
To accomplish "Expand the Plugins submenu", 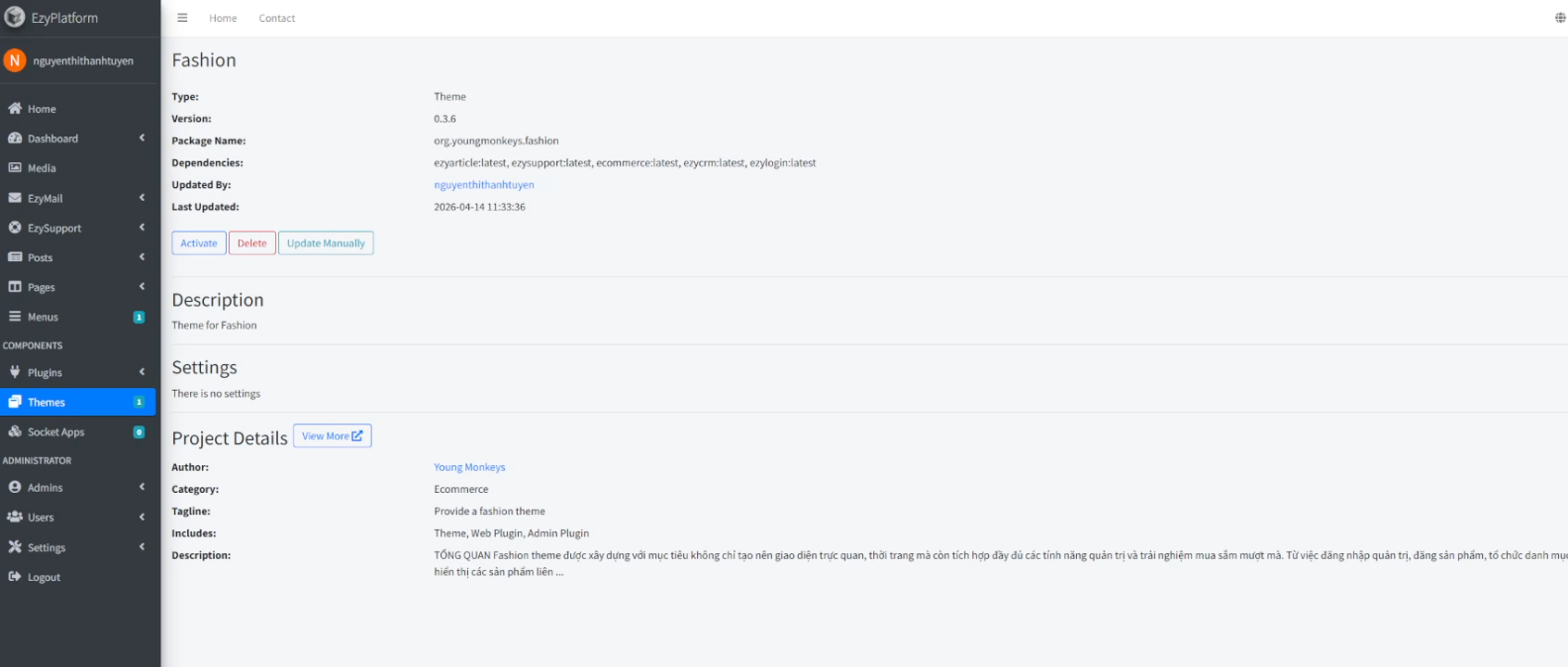I will tap(142, 373).
